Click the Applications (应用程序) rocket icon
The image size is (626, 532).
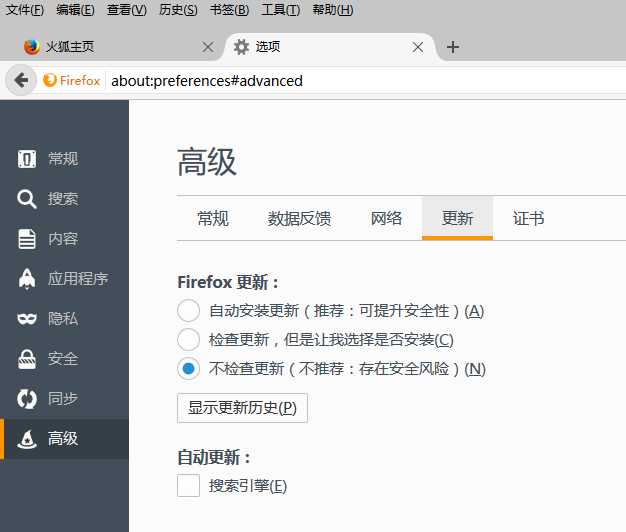[x=27, y=279]
